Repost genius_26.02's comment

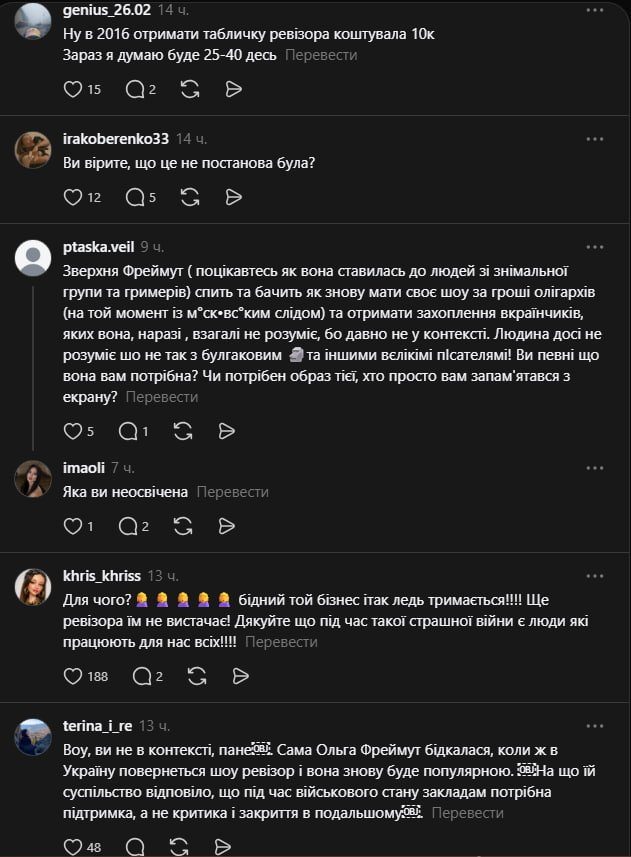tap(190, 89)
